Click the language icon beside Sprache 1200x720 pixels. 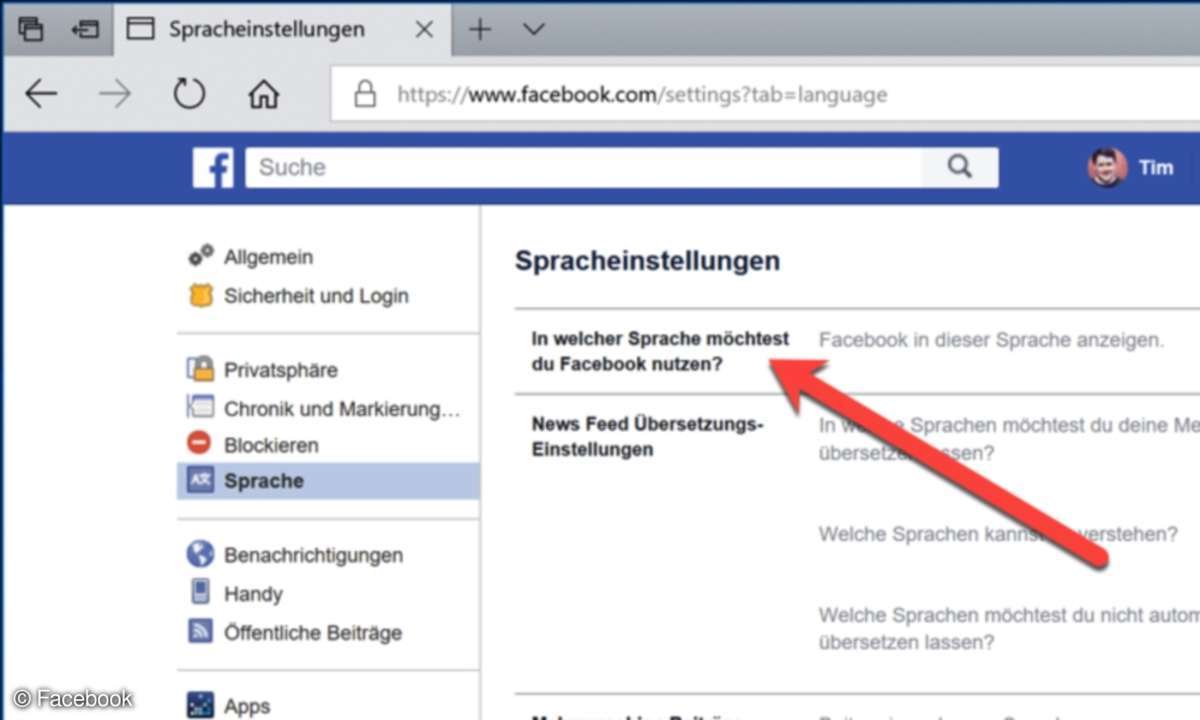point(201,481)
